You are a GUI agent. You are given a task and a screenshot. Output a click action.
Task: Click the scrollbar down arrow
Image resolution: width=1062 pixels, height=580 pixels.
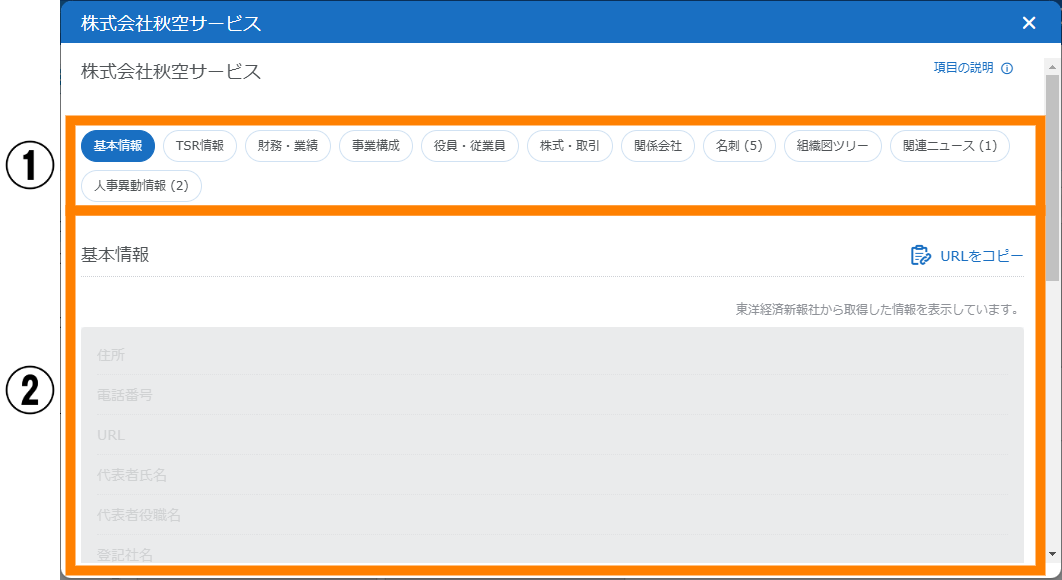point(1052,554)
